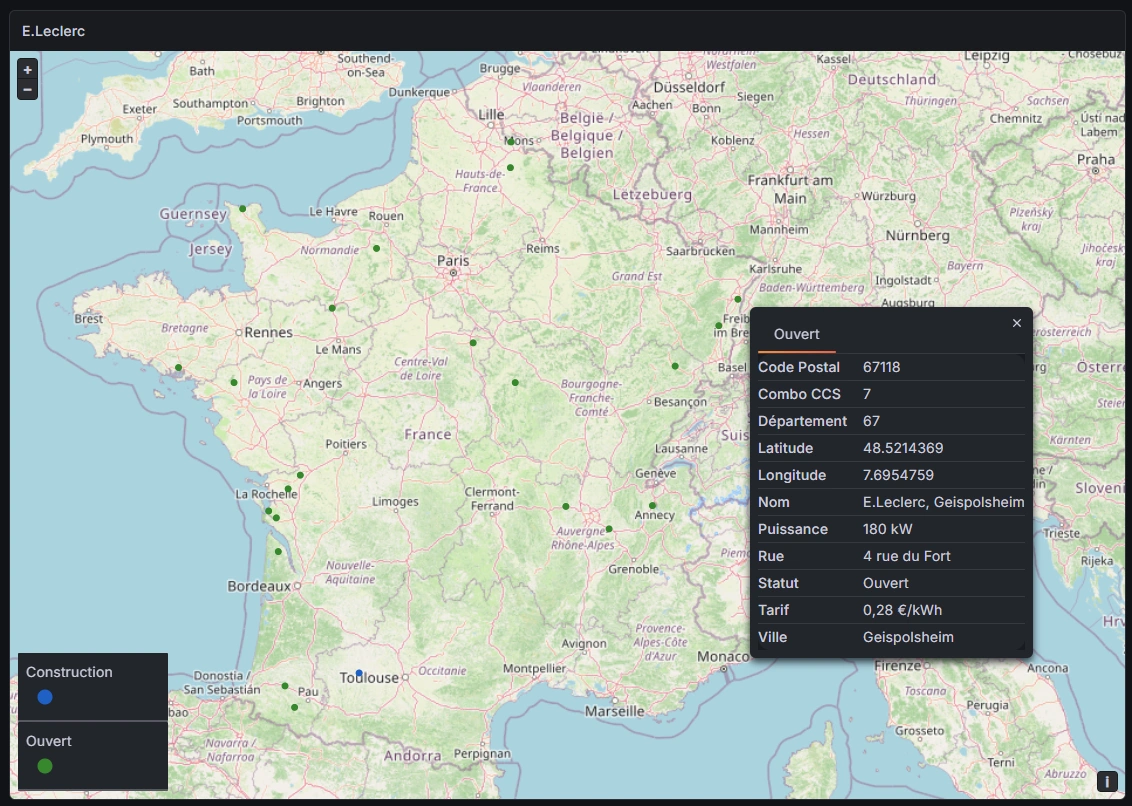
Task: Click the E.Leclerc panel title
Action: [53, 31]
